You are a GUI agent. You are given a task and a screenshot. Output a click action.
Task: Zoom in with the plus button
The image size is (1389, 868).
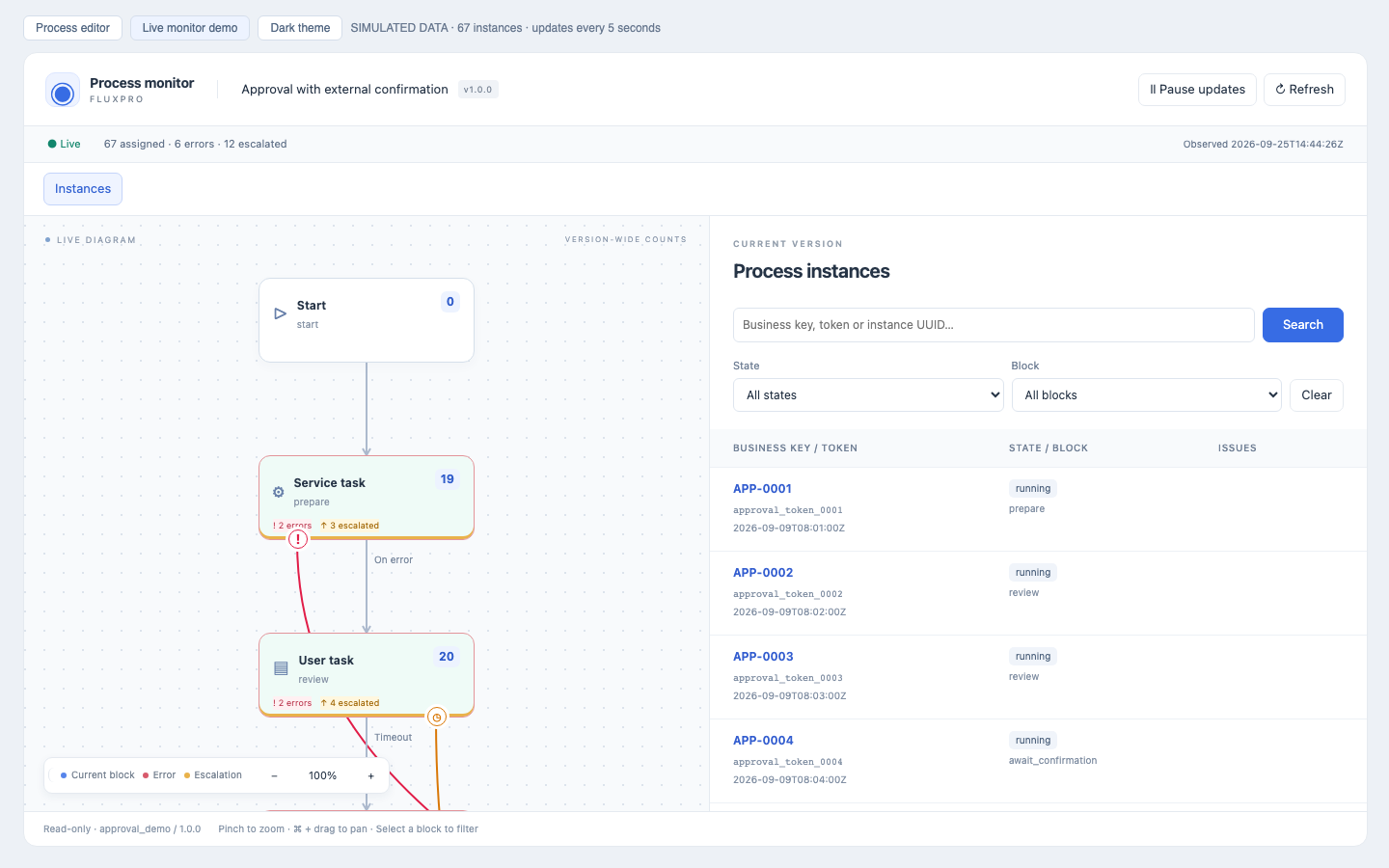371,775
